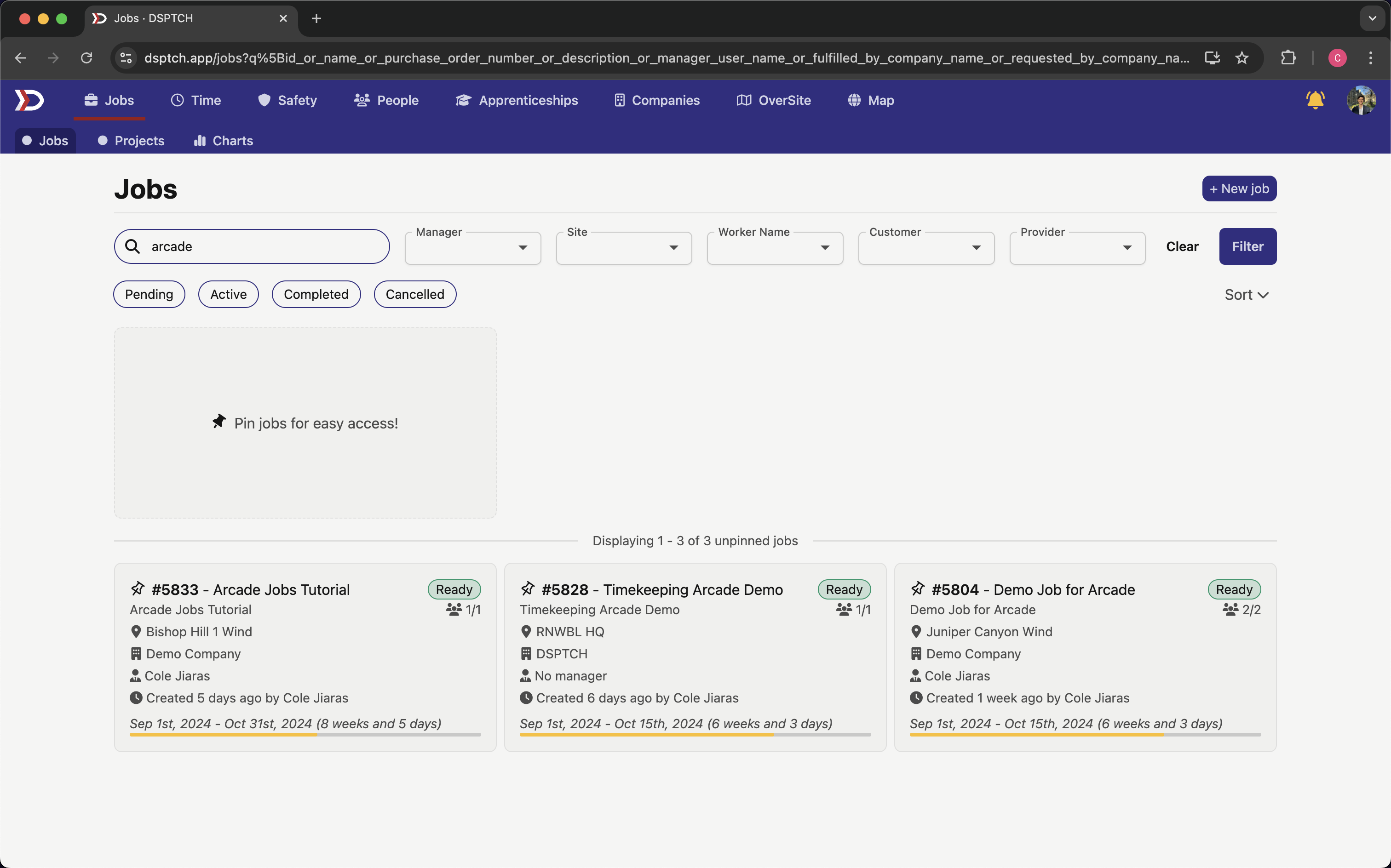Open the Map section

tap(871, 101)
